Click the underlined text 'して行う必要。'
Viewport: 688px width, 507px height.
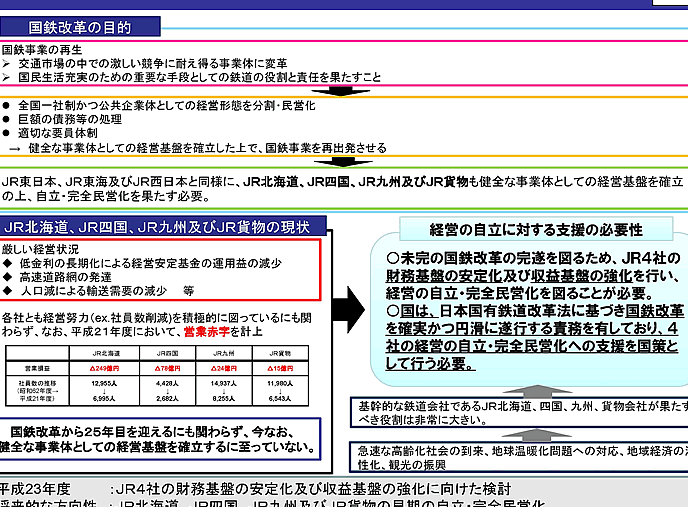(x=430, y=363)
